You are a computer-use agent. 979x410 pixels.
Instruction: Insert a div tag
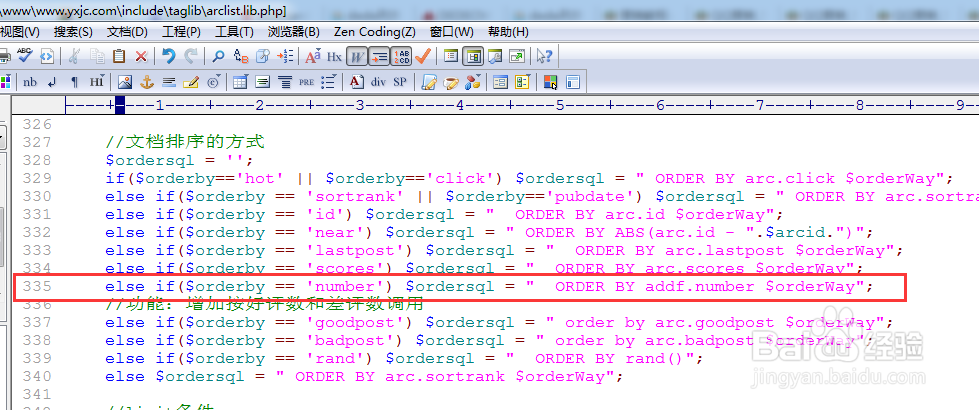tap(378, 82)
